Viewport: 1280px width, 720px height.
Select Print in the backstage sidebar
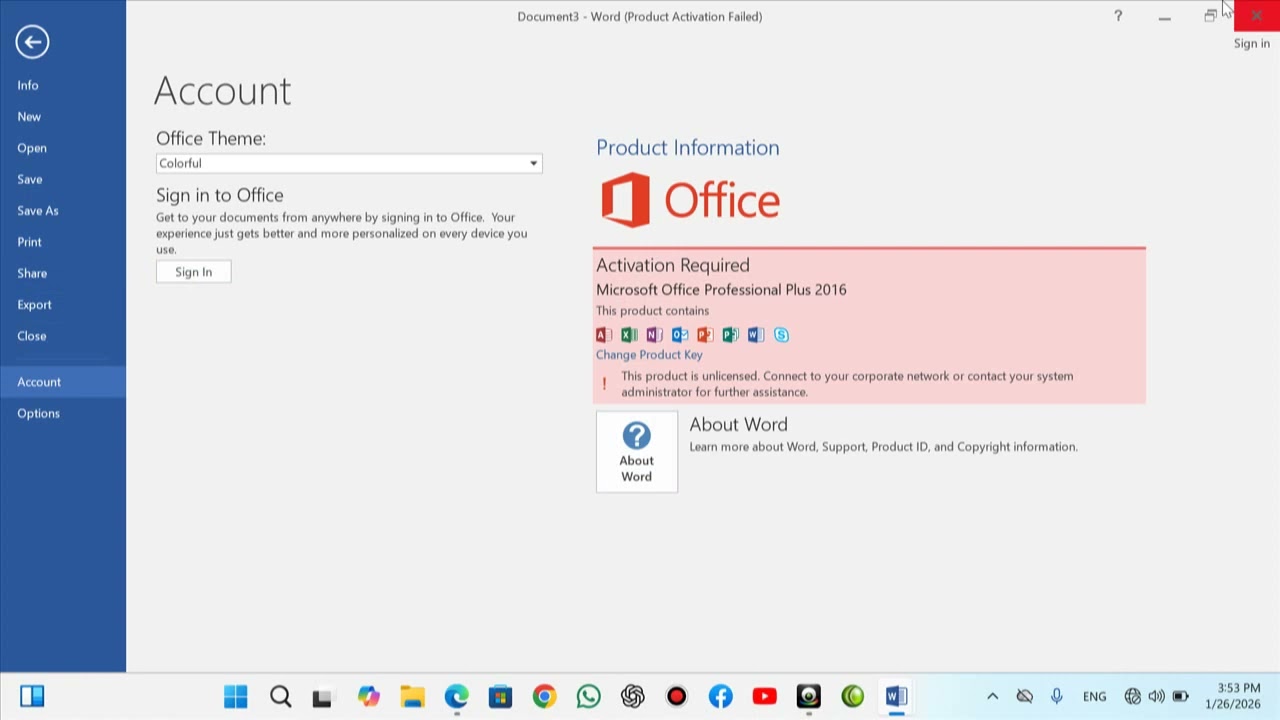[x=63, y=242]
